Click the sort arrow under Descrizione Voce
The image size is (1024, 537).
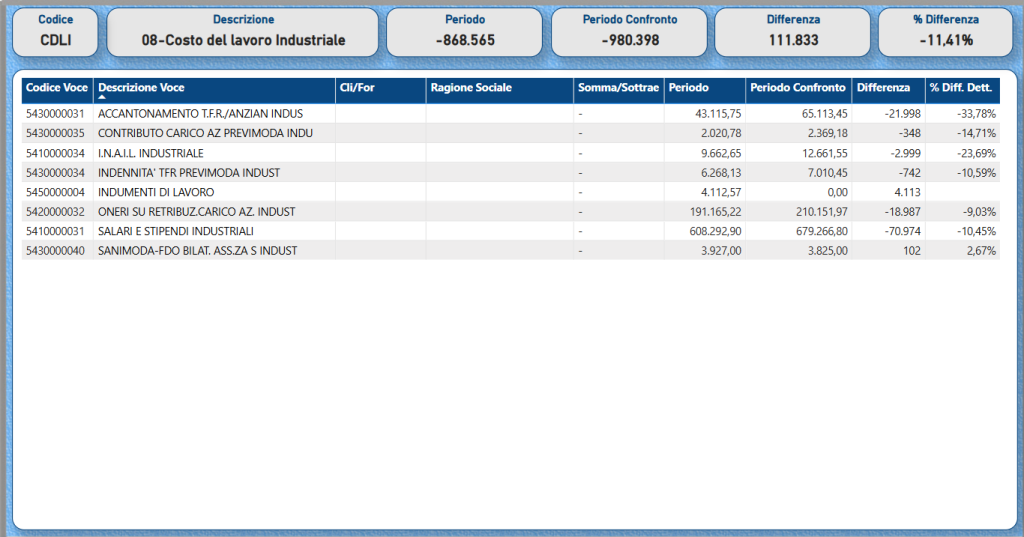pos(102,98)
